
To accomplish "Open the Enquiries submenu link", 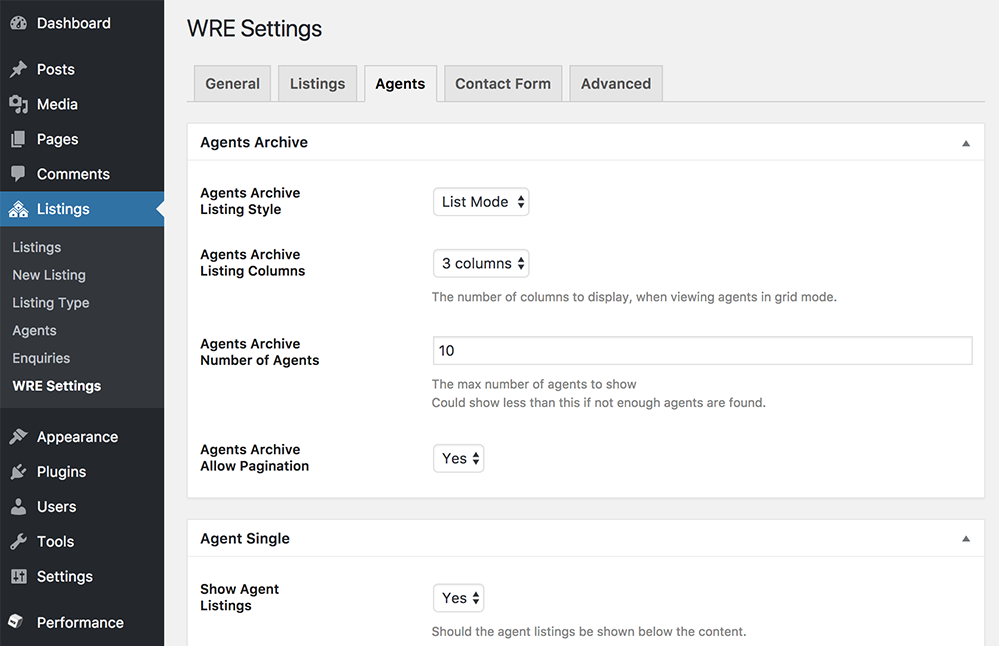I will (x=41, y=358).
